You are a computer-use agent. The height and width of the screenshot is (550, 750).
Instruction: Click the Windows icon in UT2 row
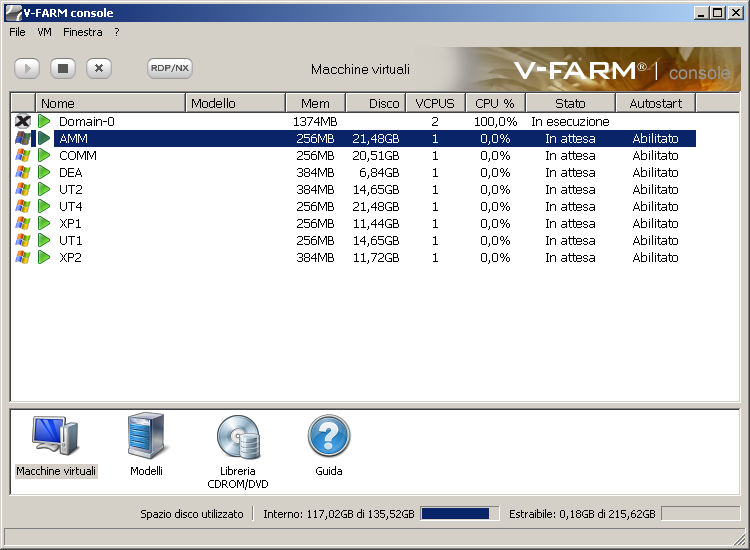[x=22, y=189]
